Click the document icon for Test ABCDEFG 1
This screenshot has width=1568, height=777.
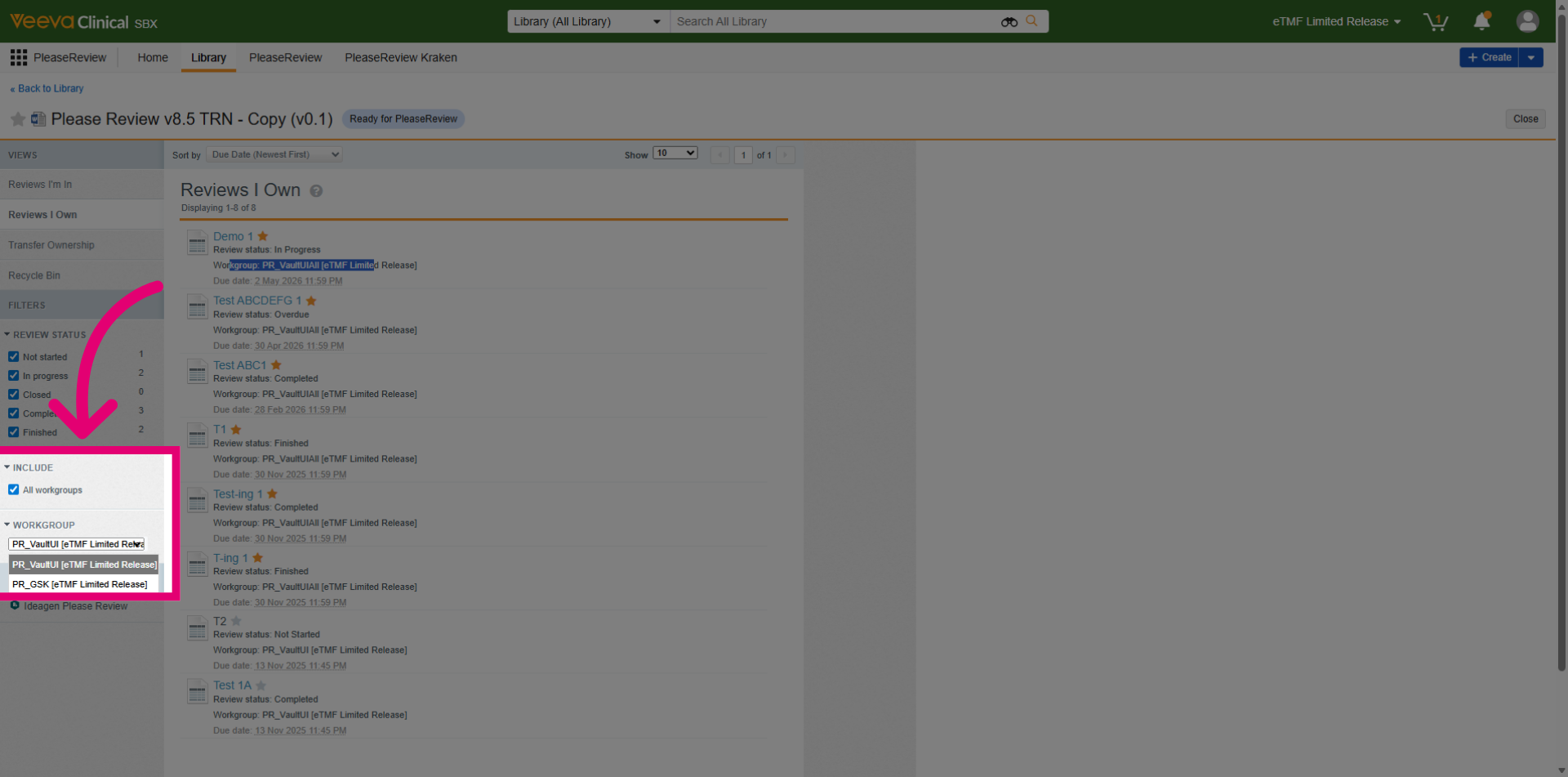(x=197, y=307)
